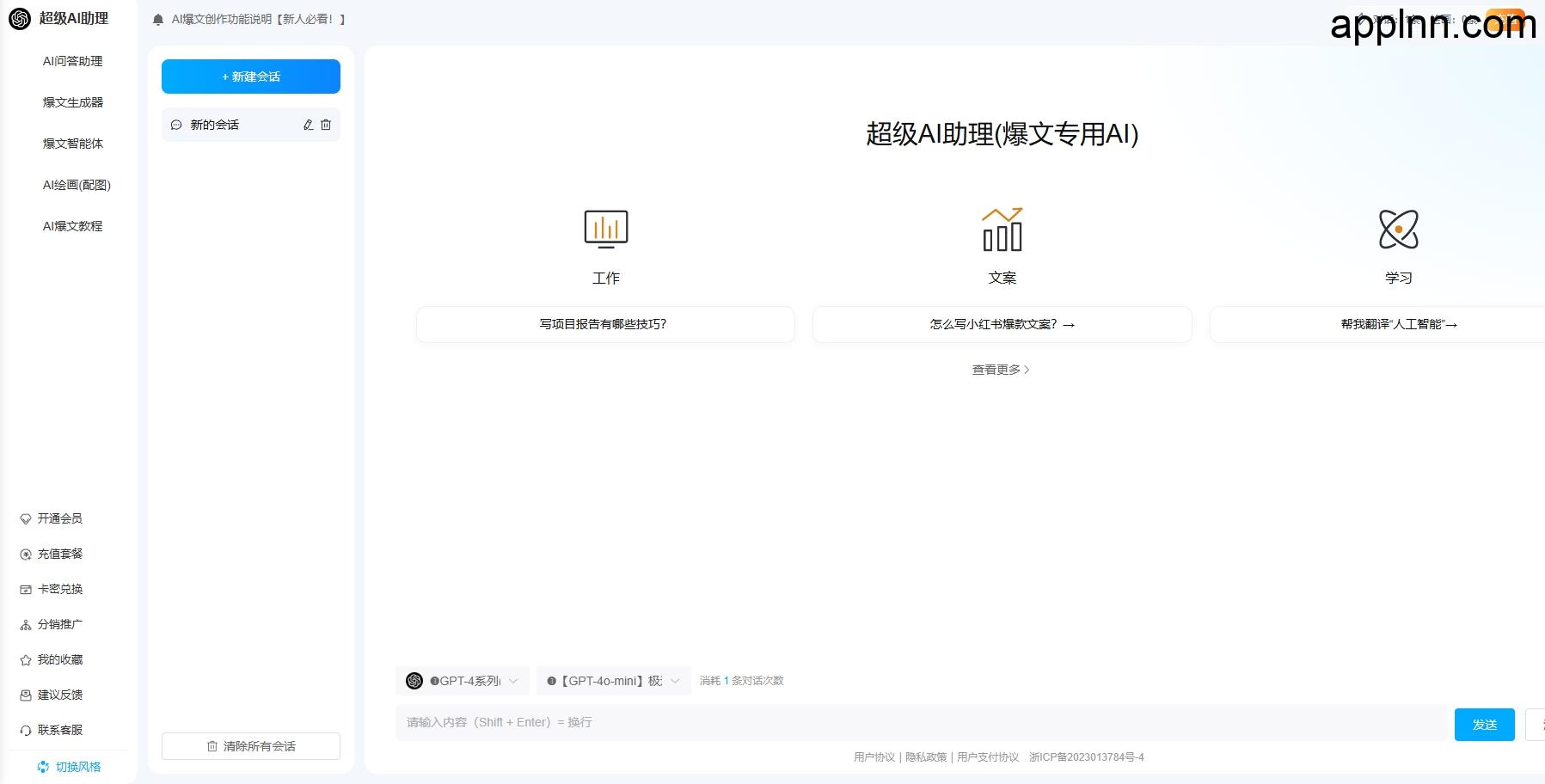Open AI绘画(配图) from the sidebar

pos(76,185)
